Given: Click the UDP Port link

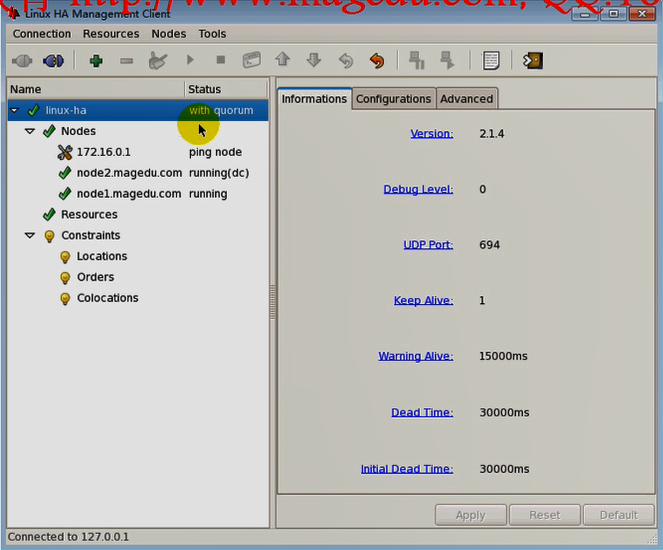Looking at the screenshot, I should (x=428, y=245).
